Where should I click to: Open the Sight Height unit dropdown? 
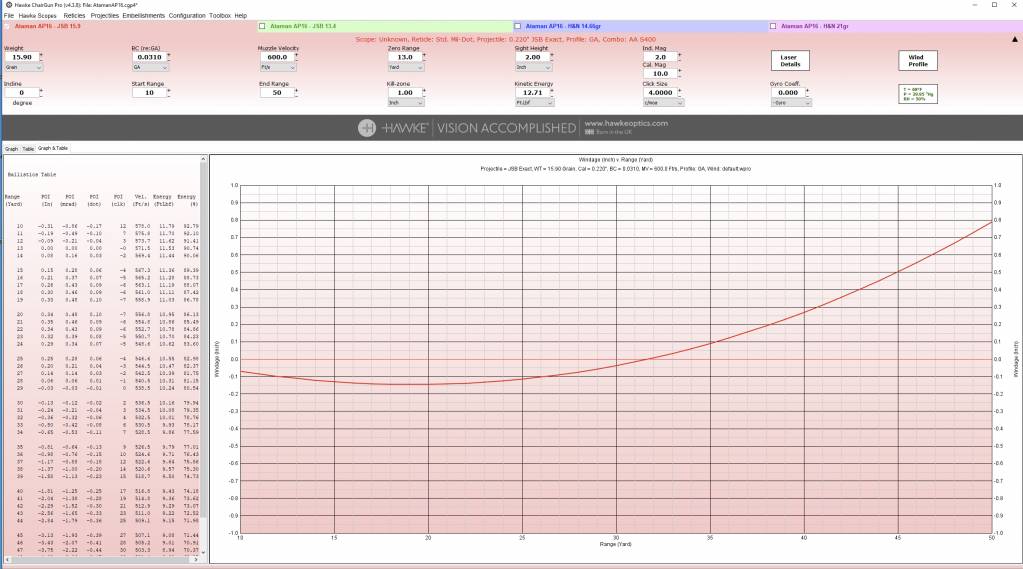[533, 67]
